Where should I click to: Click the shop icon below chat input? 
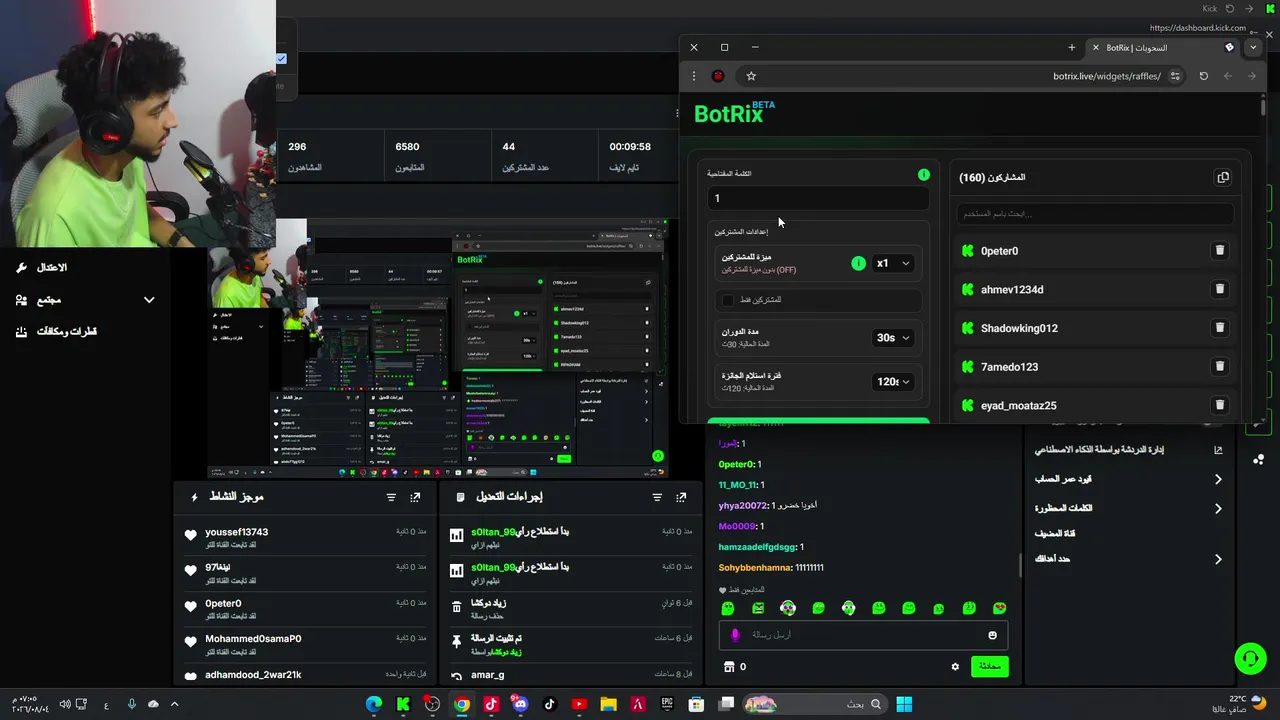click(729, 667)
